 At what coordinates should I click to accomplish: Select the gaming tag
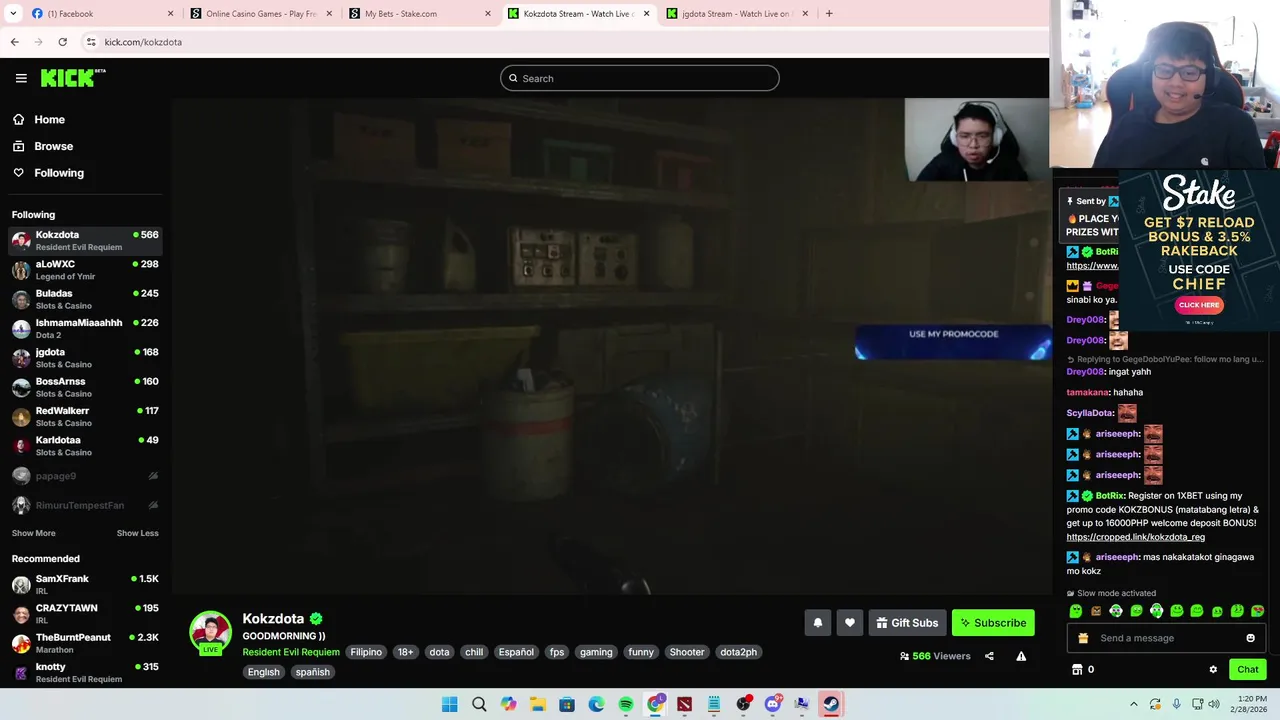(596, 652)
